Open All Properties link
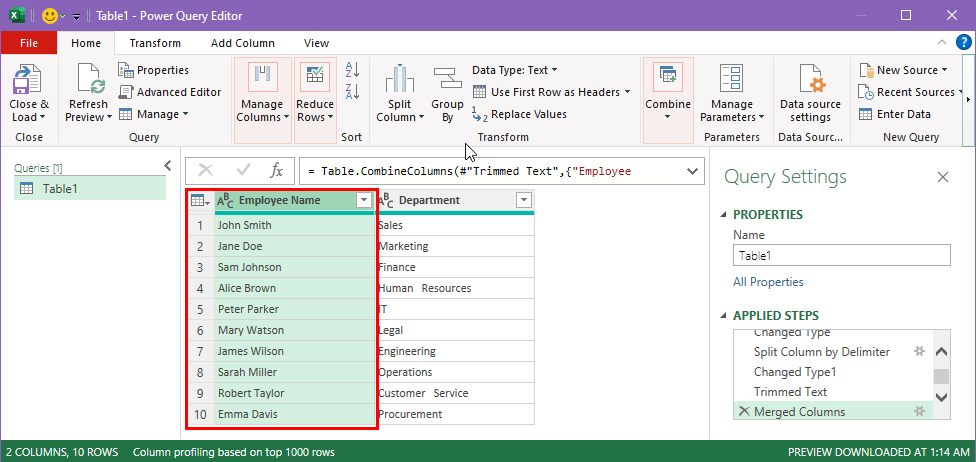The image size is (976, 462). [x=768, y=282]
